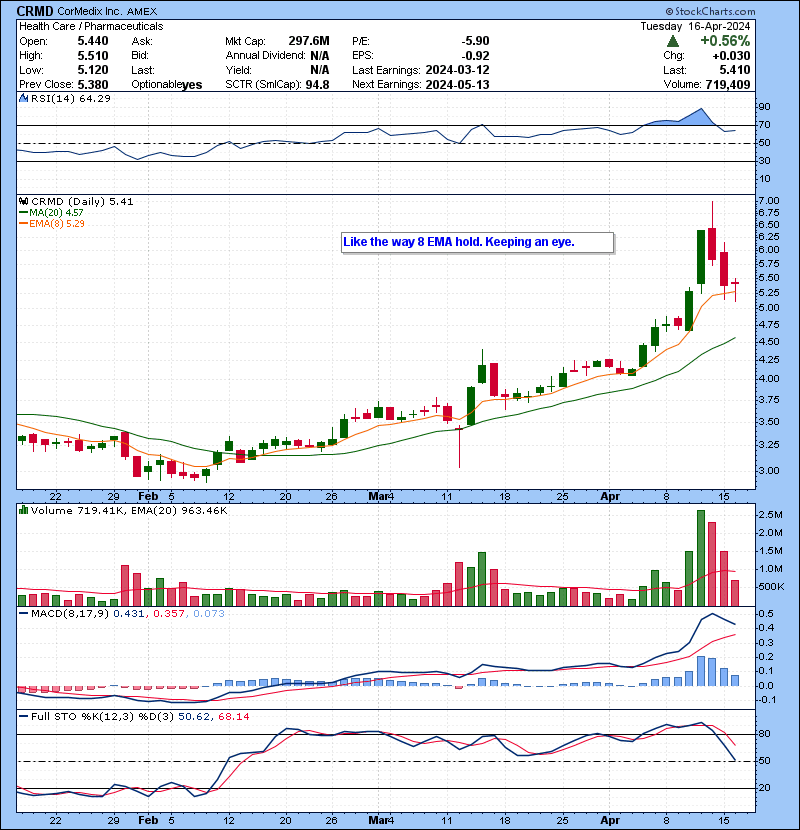Image resolution: width=800 pixels, height=830 pixels.
Task: Click the CRMD ticker symbol title
Action: (x=35, y=11)
